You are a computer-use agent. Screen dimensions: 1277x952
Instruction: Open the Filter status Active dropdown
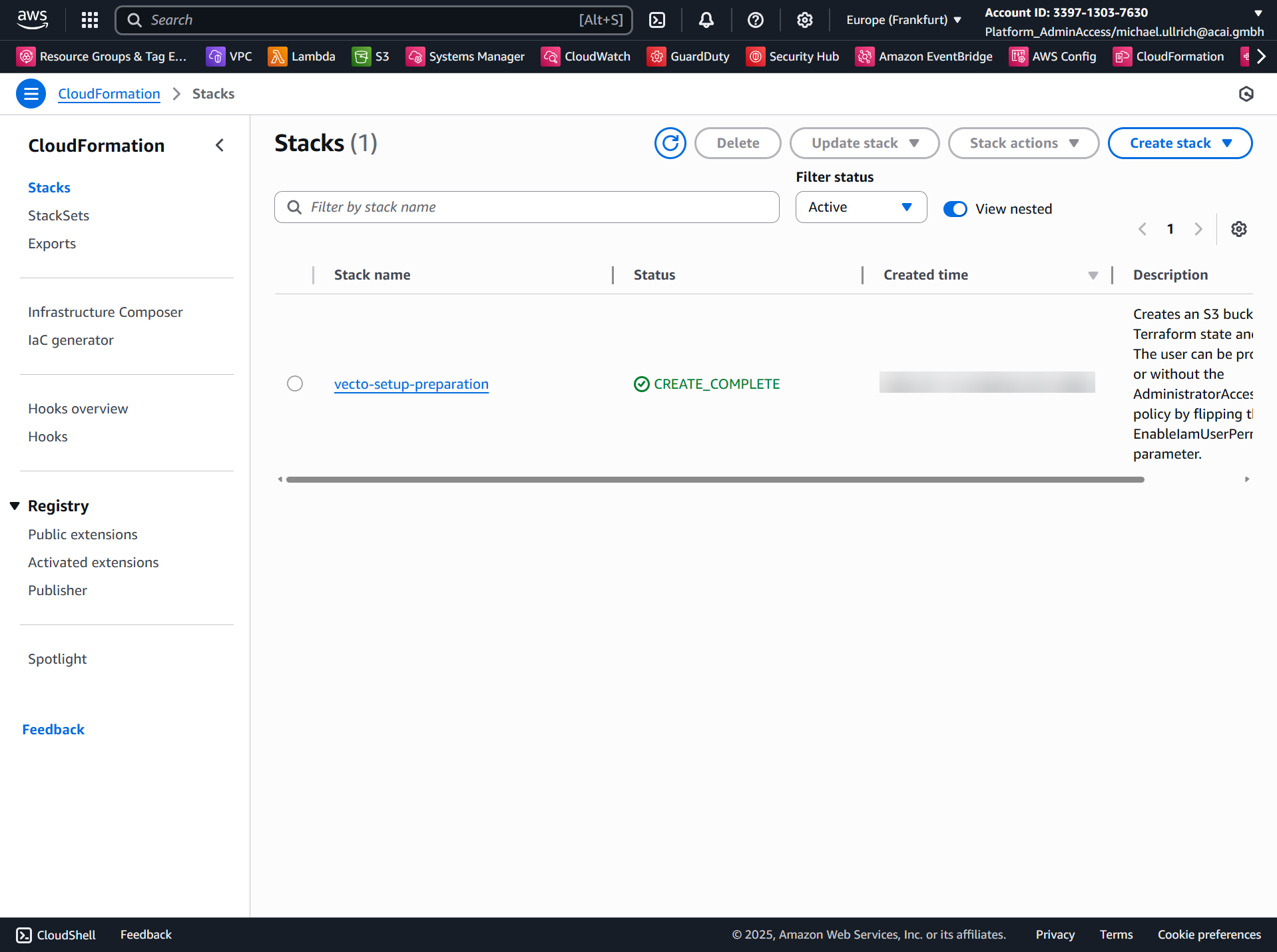coord(861,207)
